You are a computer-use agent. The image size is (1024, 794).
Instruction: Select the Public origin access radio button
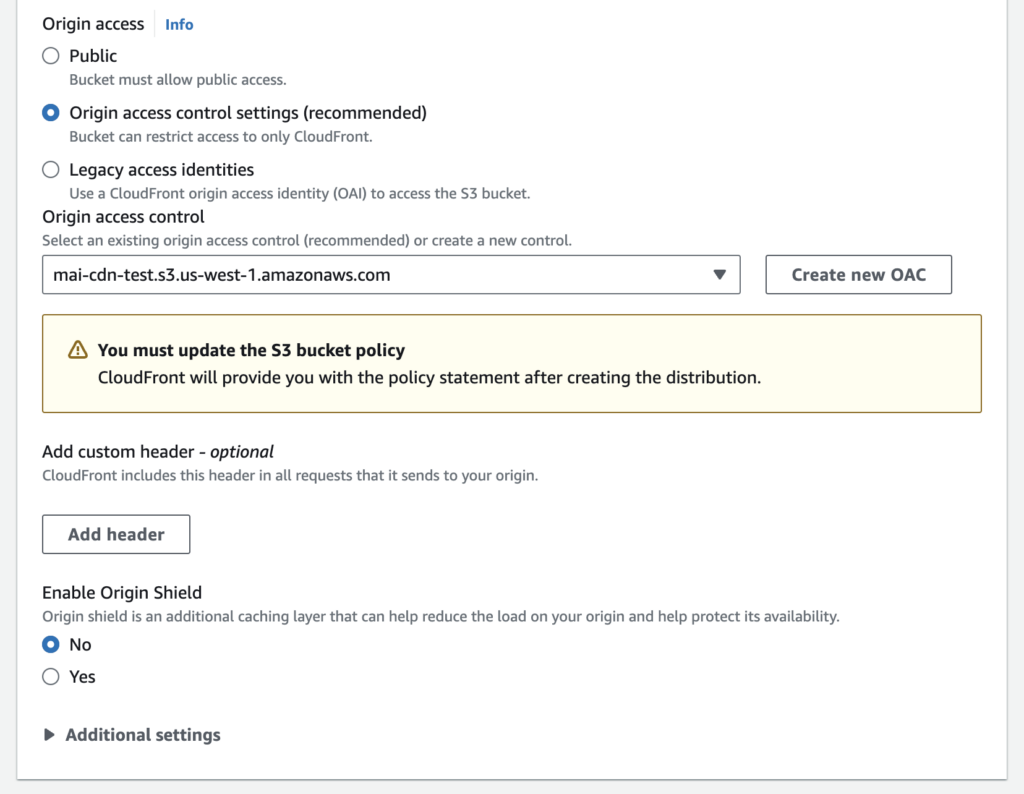[x=51, y=56]
